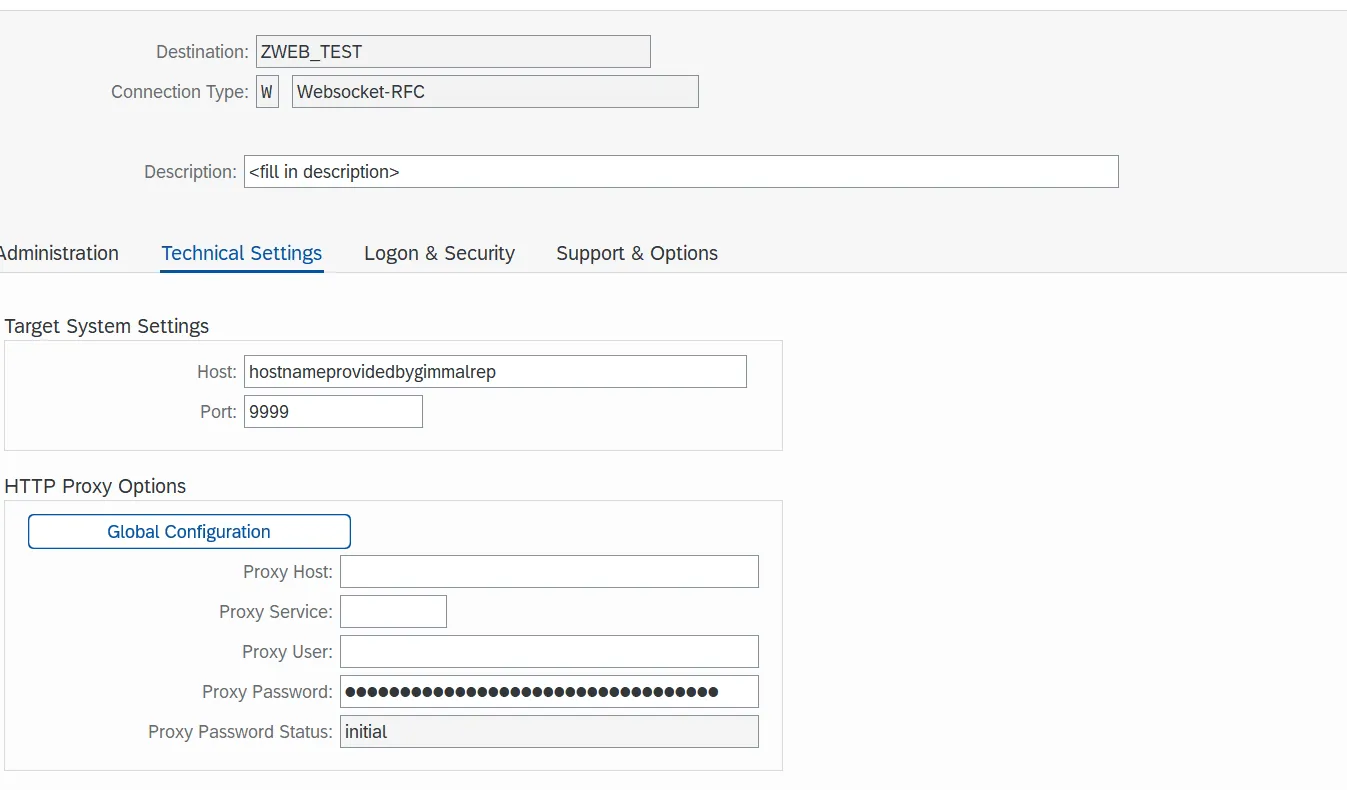
Task: Open the Administration tab
Action: click(x=58, y=253)
